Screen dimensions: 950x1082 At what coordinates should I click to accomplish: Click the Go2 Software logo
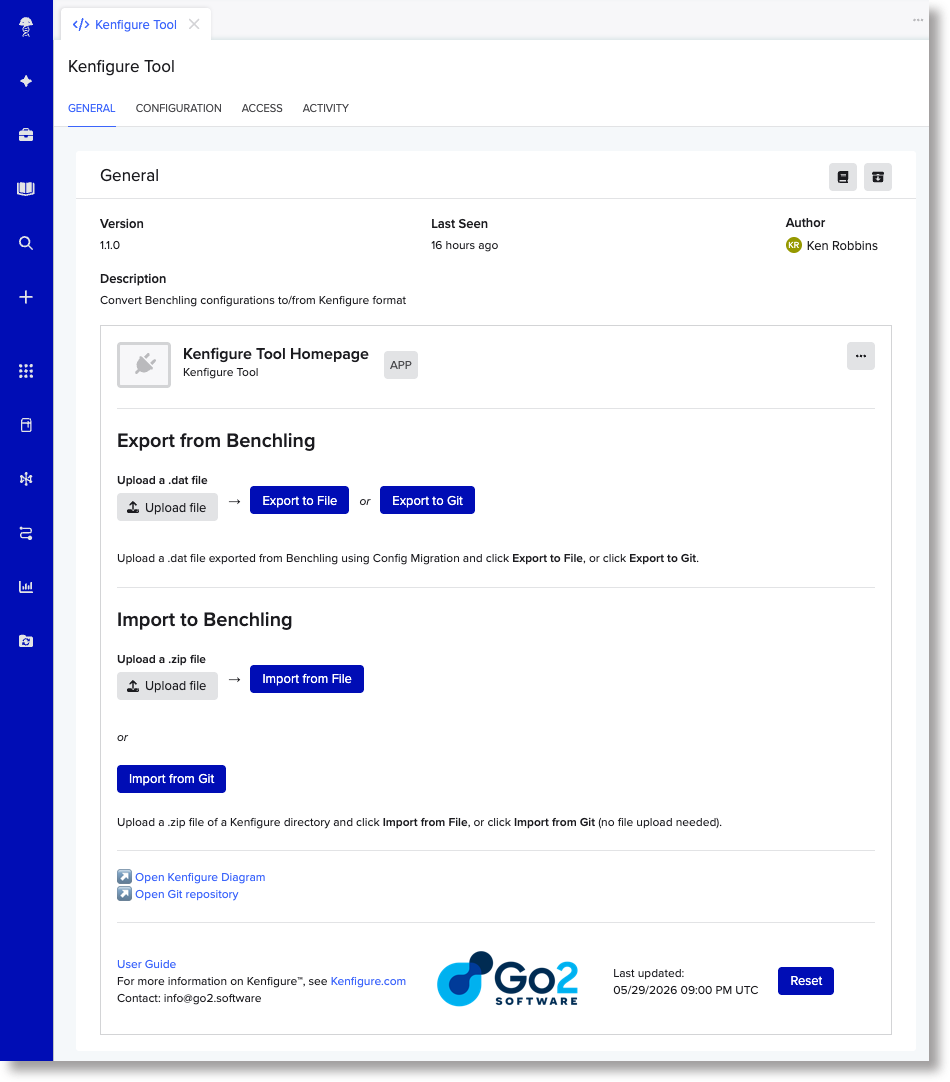point(508,978)
